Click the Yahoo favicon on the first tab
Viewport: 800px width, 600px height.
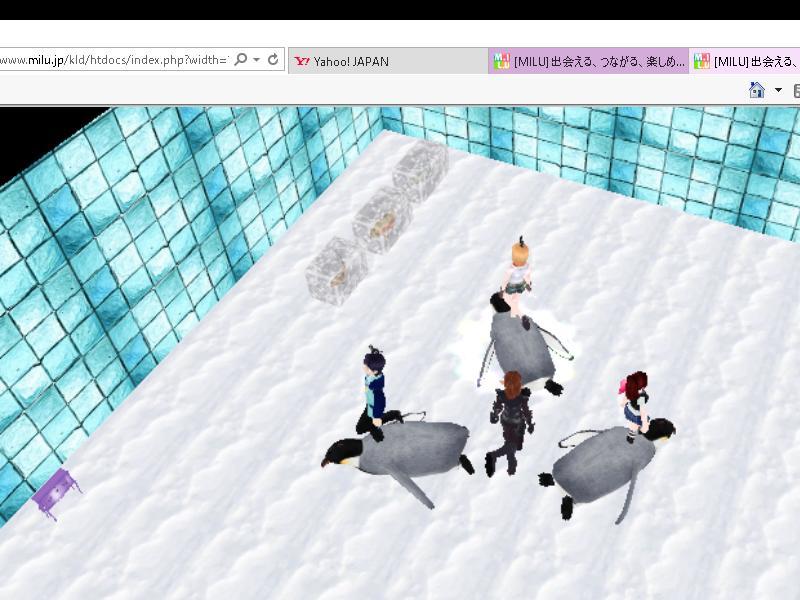(x=301, y=61)
